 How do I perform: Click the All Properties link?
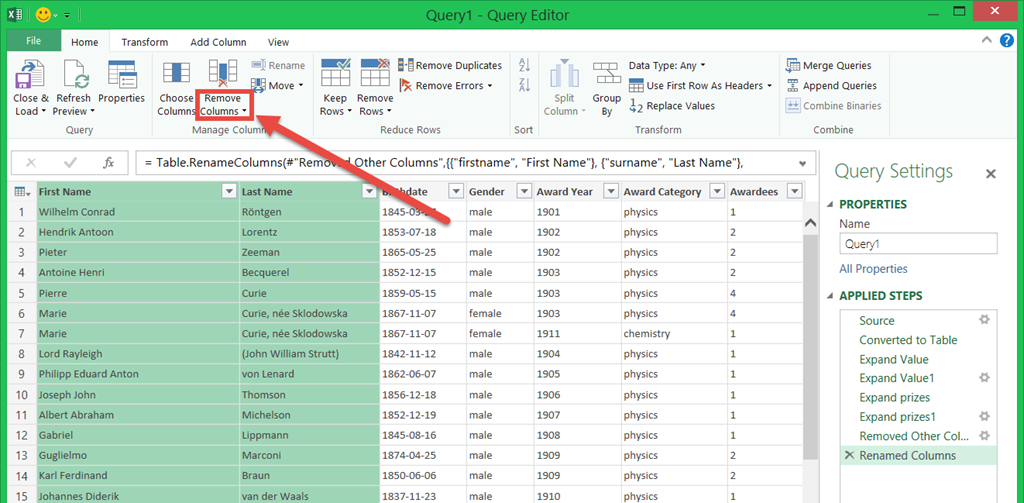click(873, 269)
